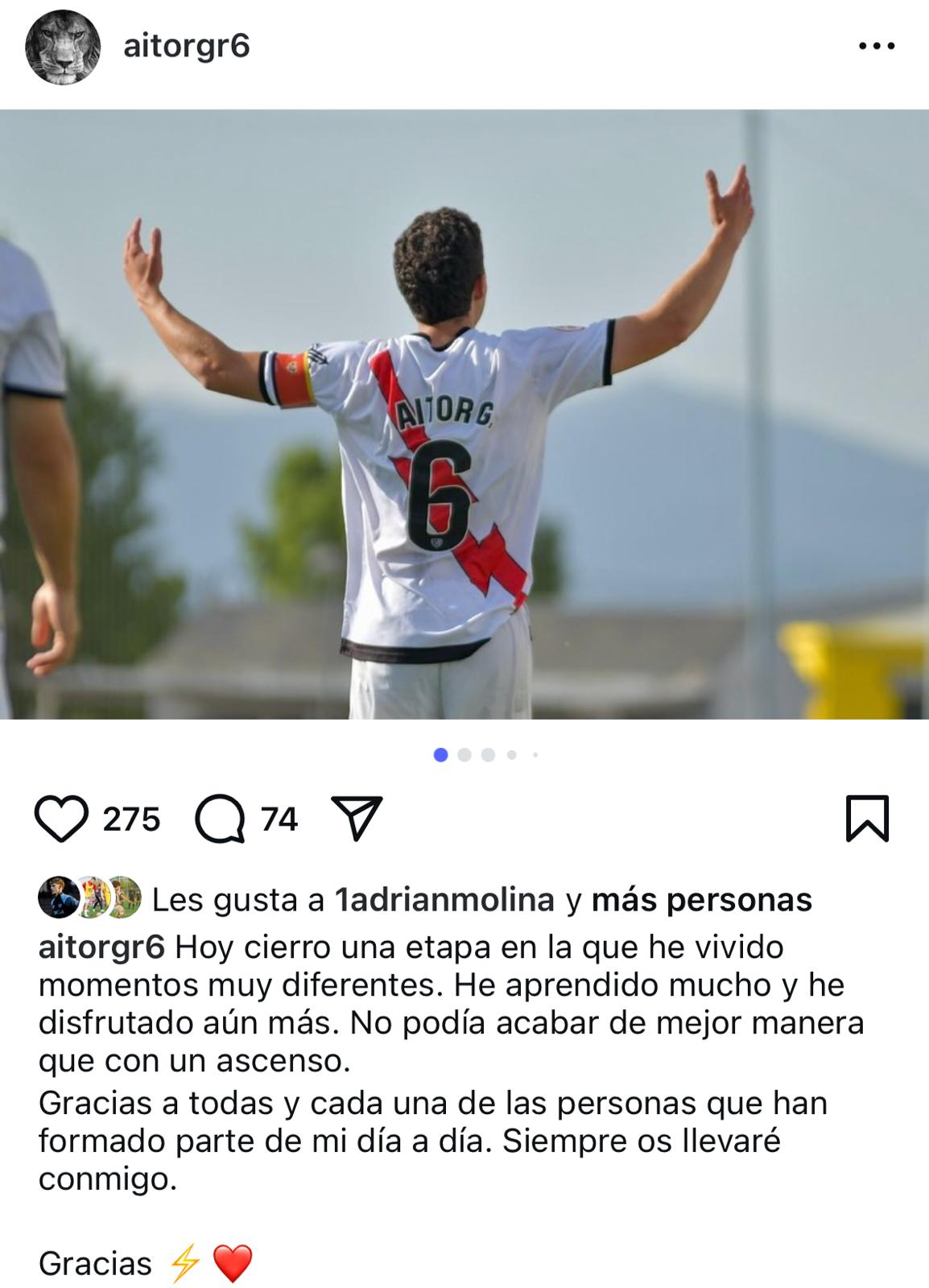Like the post with the heart icon
Viewport: 929px width, 1288px height.
[62, 819]
